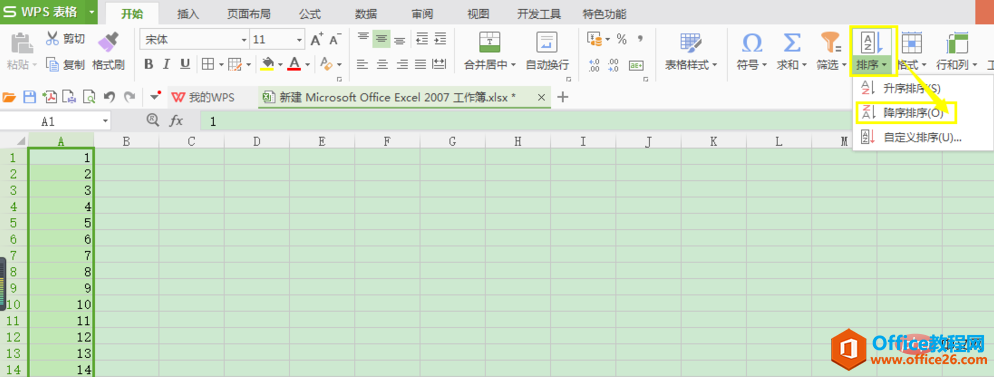The width and height of the screenshot is (994, 377).
Task: Click the decrease indent icon
Action: tap(422, 39)
